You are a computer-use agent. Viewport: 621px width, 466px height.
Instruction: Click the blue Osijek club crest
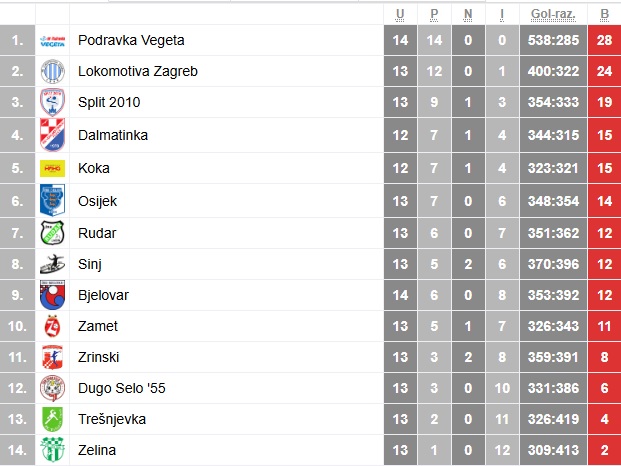point(52,200)
